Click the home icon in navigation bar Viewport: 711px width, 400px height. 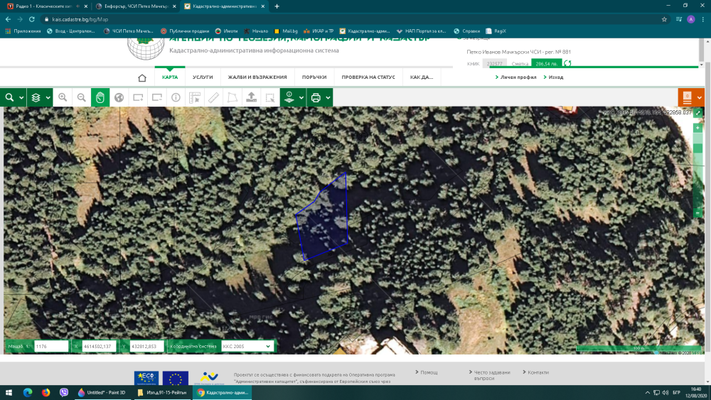click(x=142, y=77)
